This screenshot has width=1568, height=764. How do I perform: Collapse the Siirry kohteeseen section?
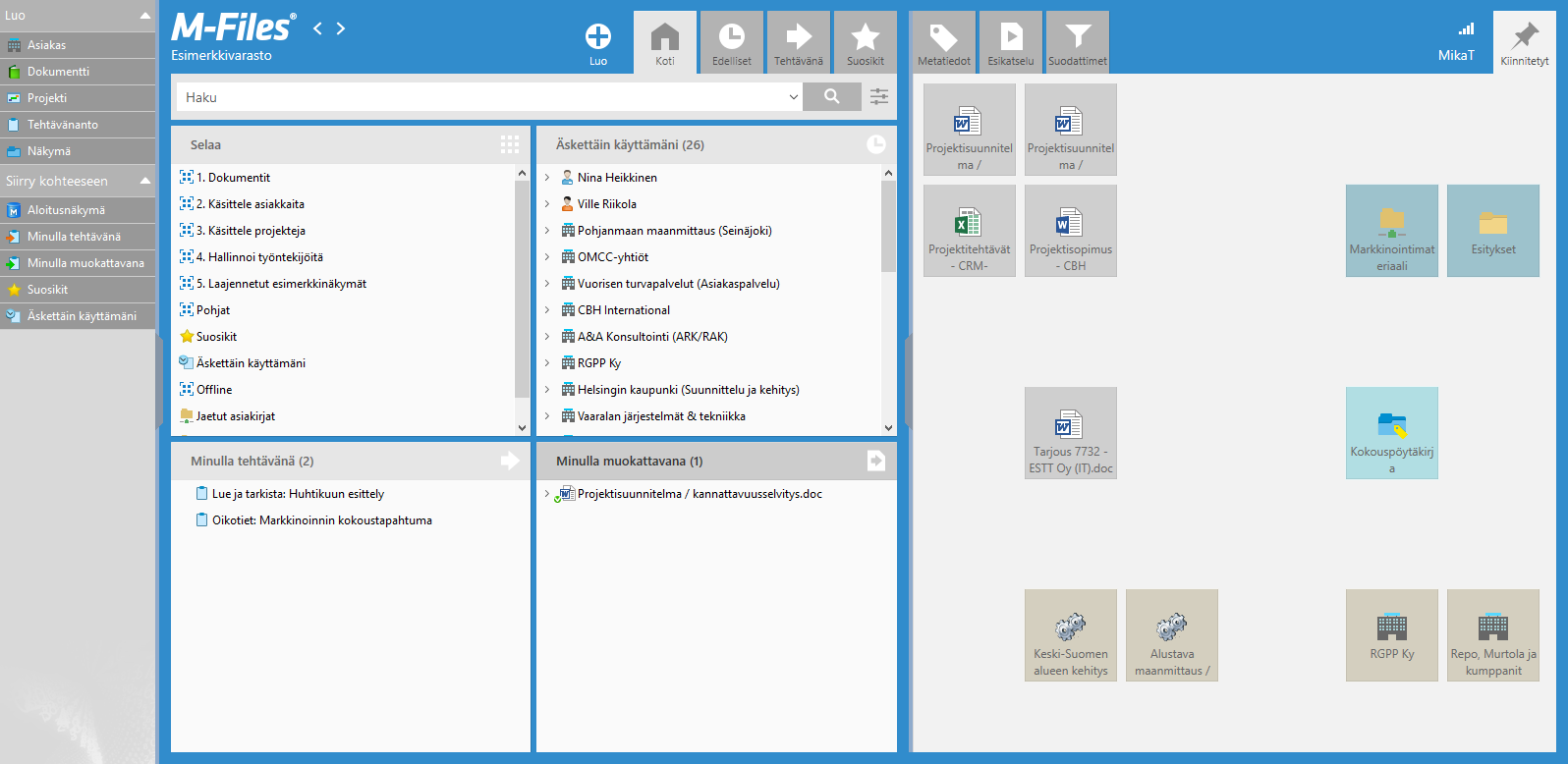click(x=145, y=181)
